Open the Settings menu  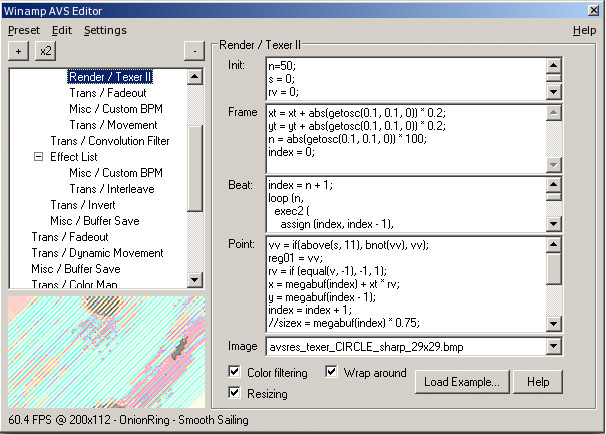[x=105, y=30]
